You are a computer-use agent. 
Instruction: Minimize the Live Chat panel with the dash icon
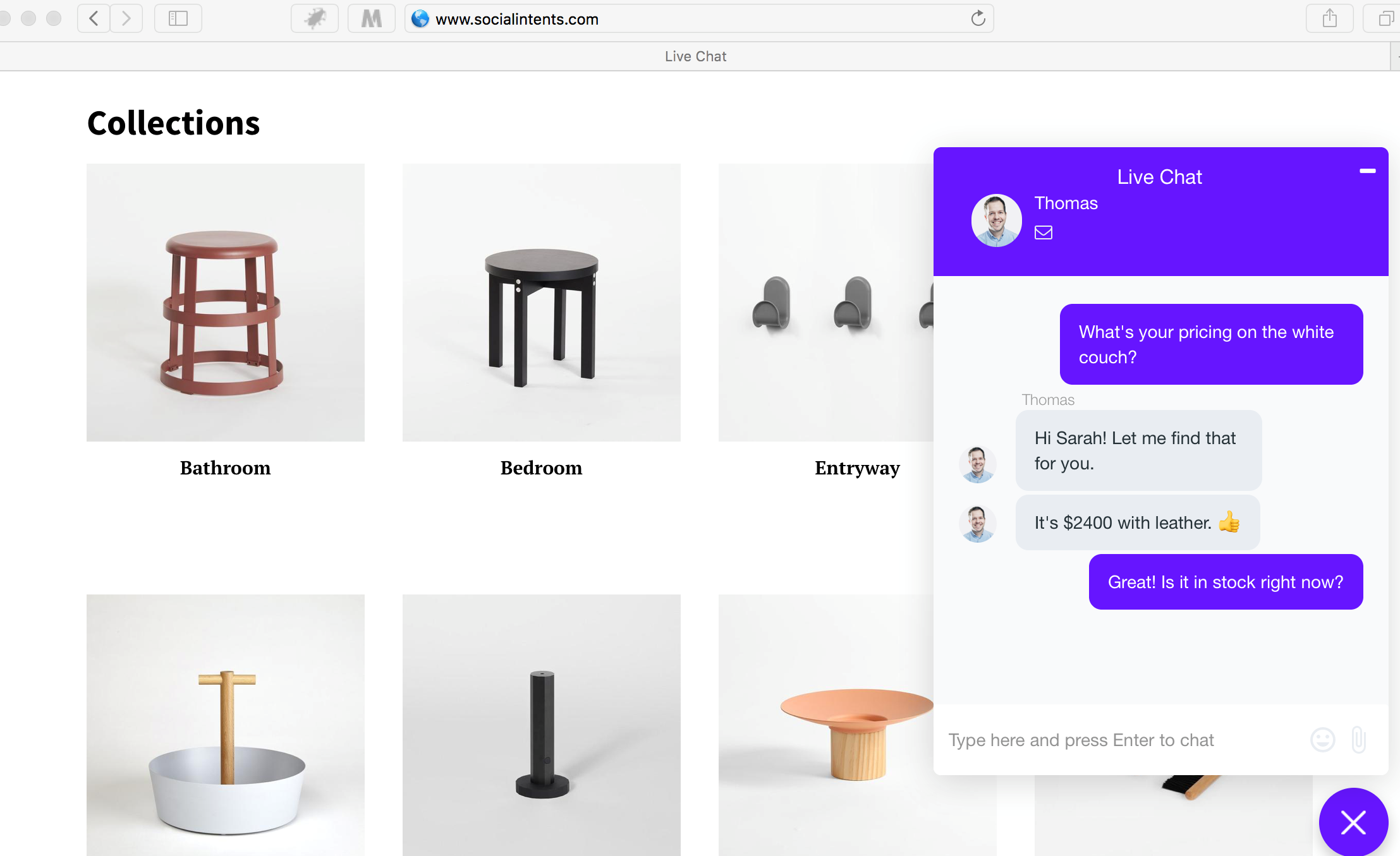(1367, 171)
